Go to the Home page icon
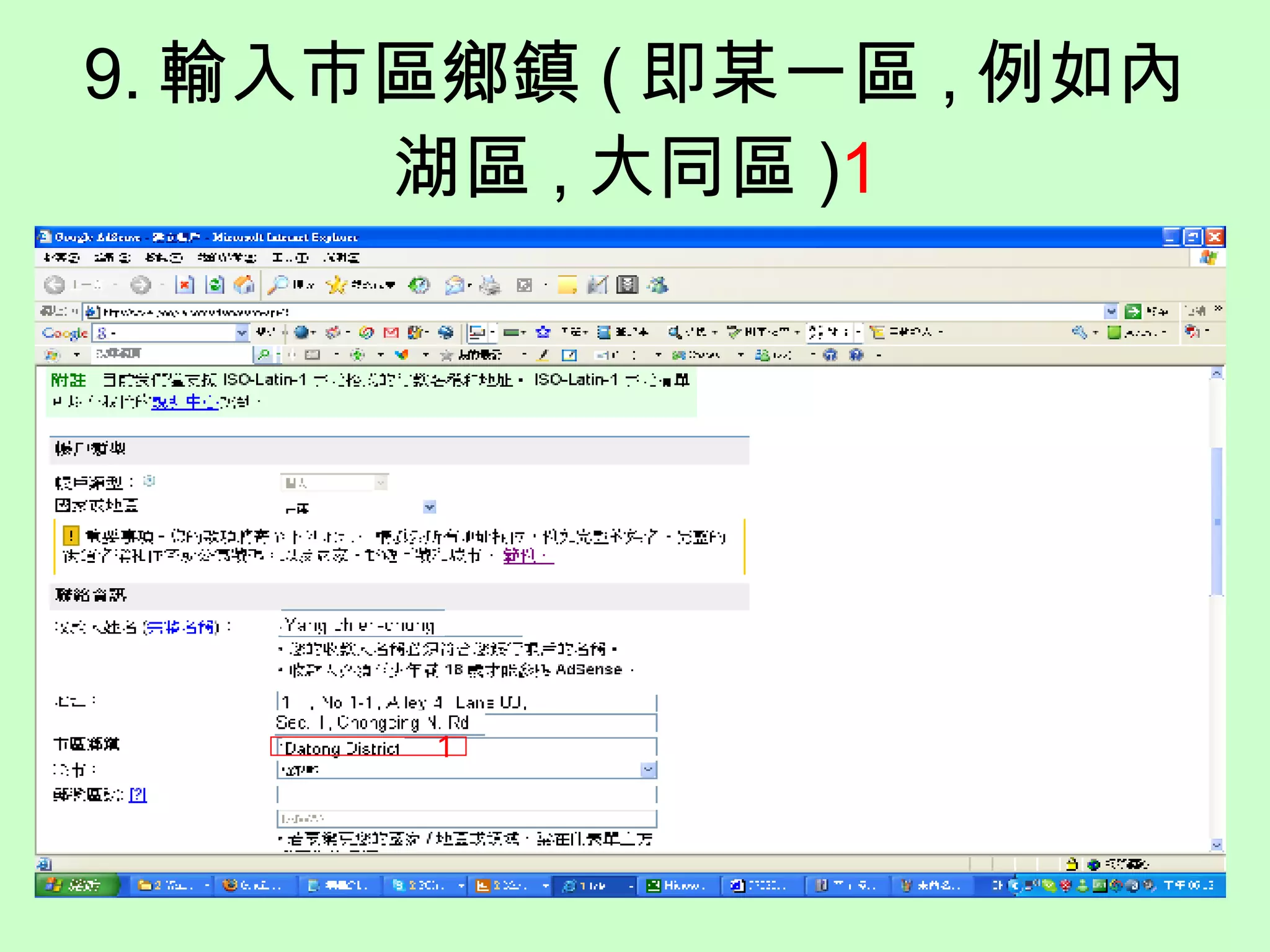1270x952 pixels. [x=244, y=284]
